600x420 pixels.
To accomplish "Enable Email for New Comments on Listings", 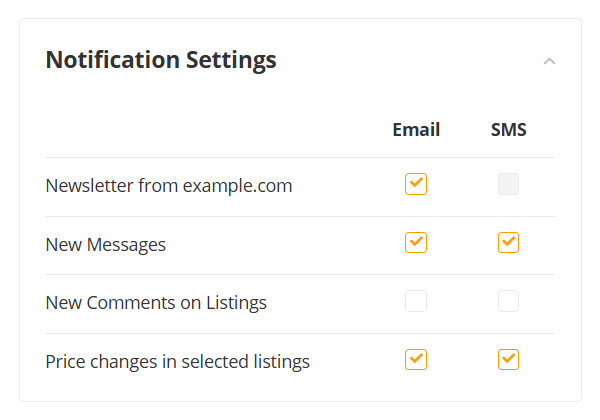I will tap(416, 301).
